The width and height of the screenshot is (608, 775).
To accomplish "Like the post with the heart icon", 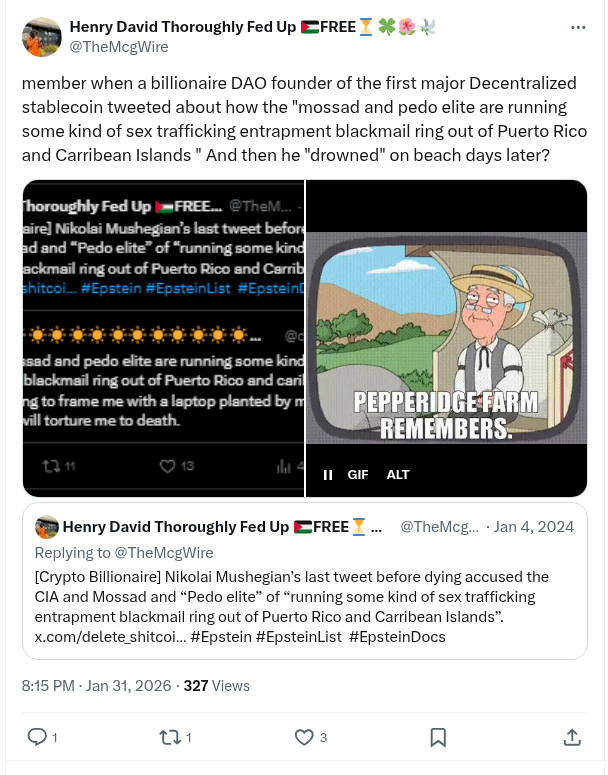I will point(304,737).
